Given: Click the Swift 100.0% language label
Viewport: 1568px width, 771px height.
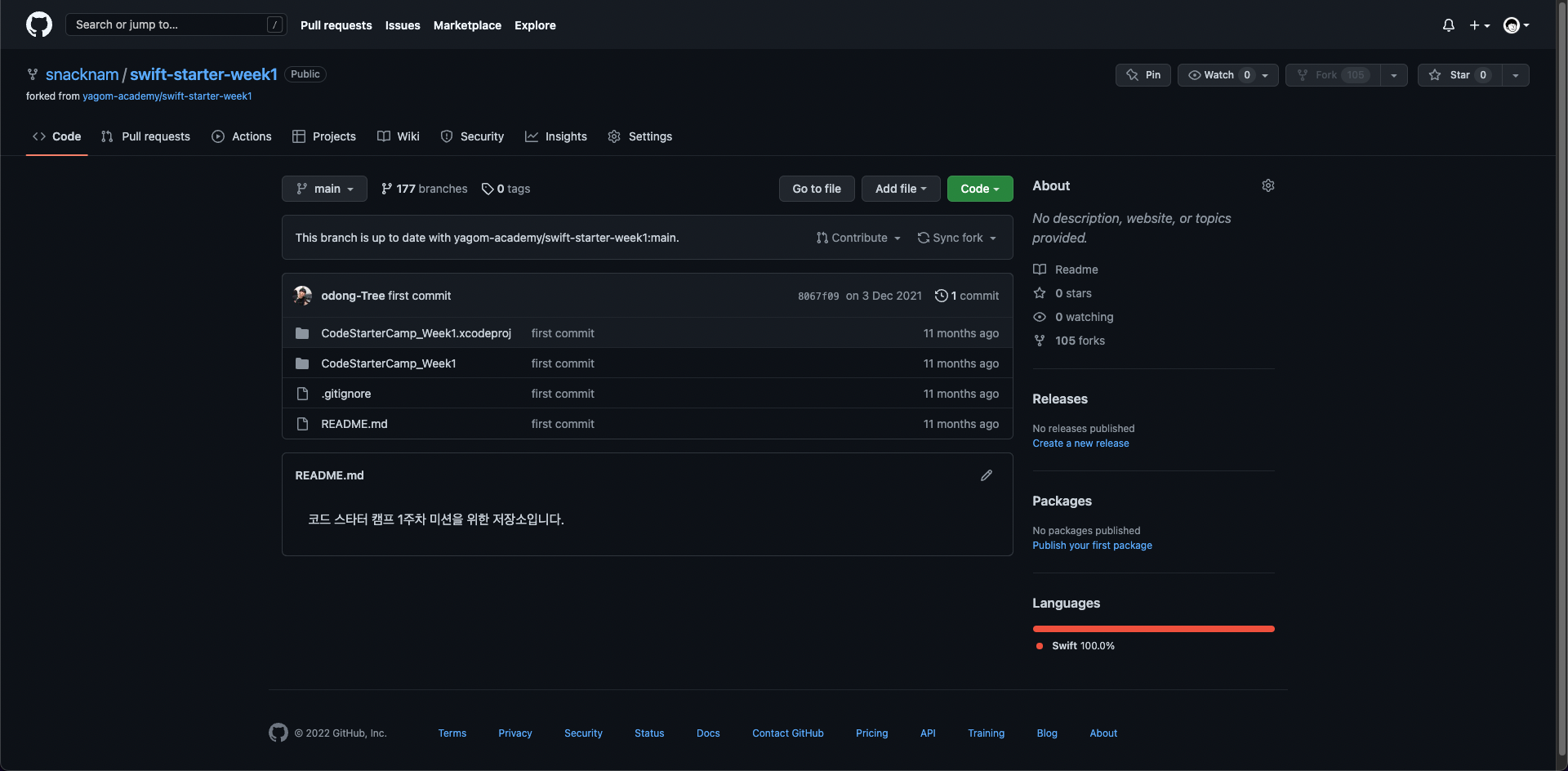Looking at the screenshot, I should coord(1076,646).
